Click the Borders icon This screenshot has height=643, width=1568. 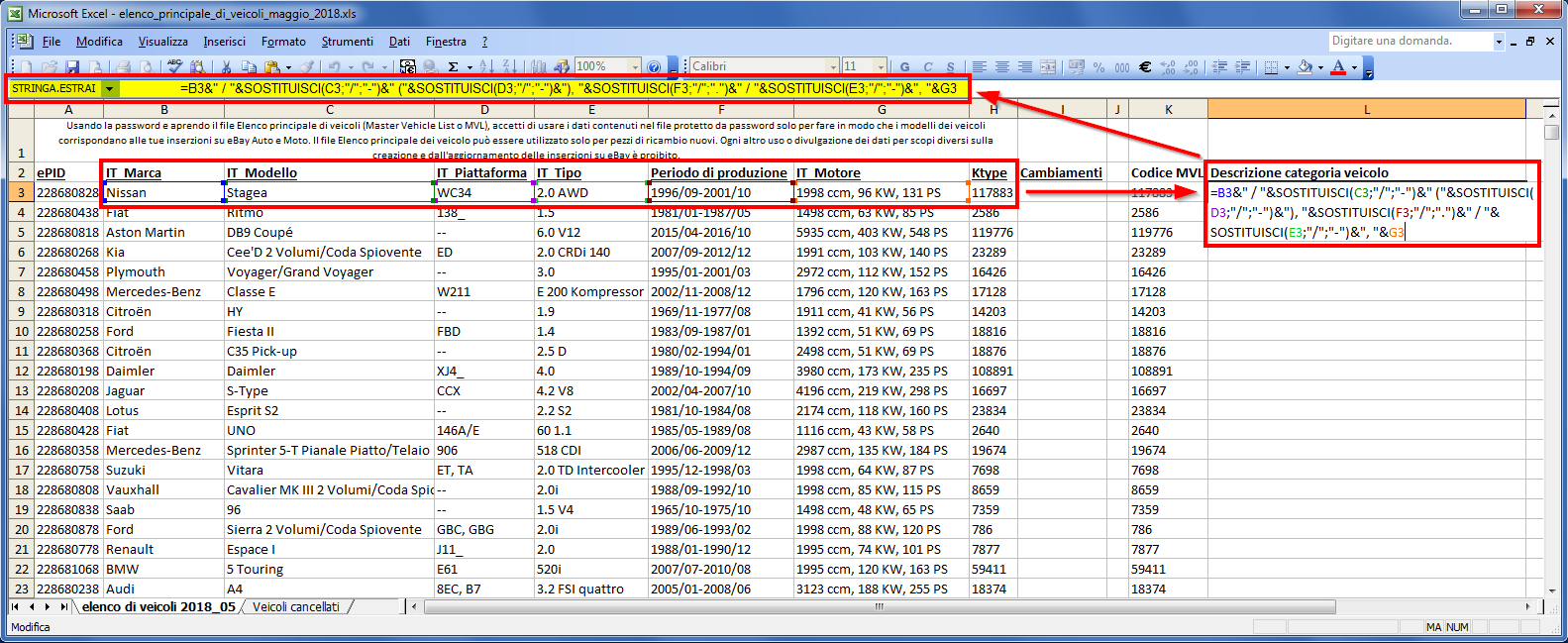(x=1272, y=66)
